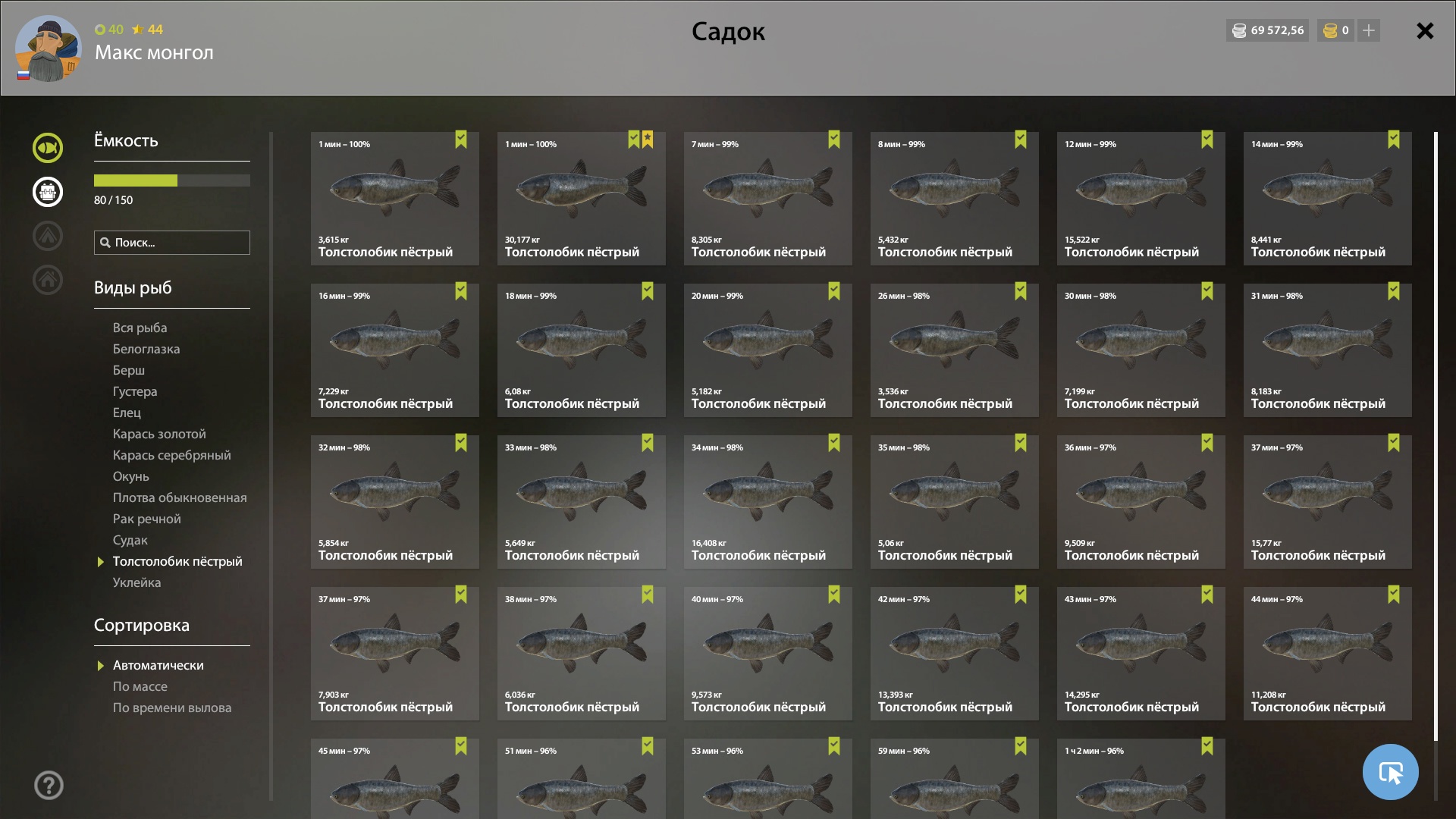Viewport: 1456px width, 819px height.
Task: Toggle bookmark flag on the 3,615 kg fish
Action: [461, 140]
